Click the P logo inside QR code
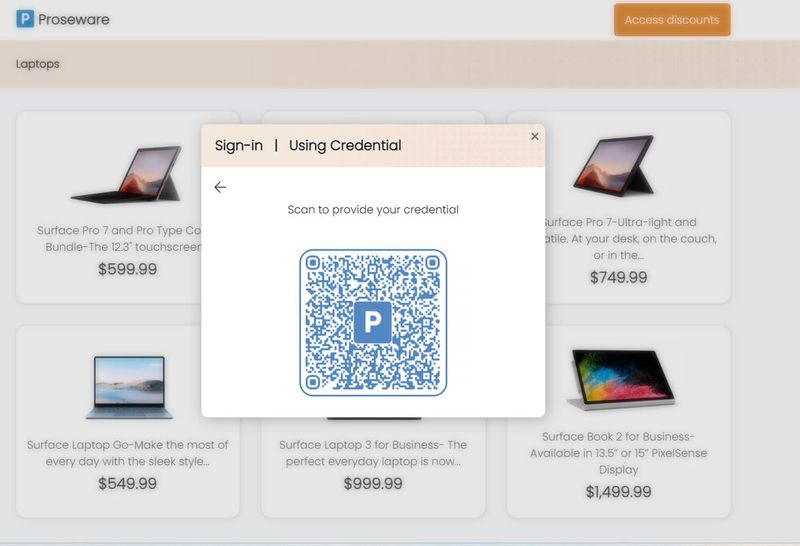The width and height of the screenshot is (800, 546). 372,322
